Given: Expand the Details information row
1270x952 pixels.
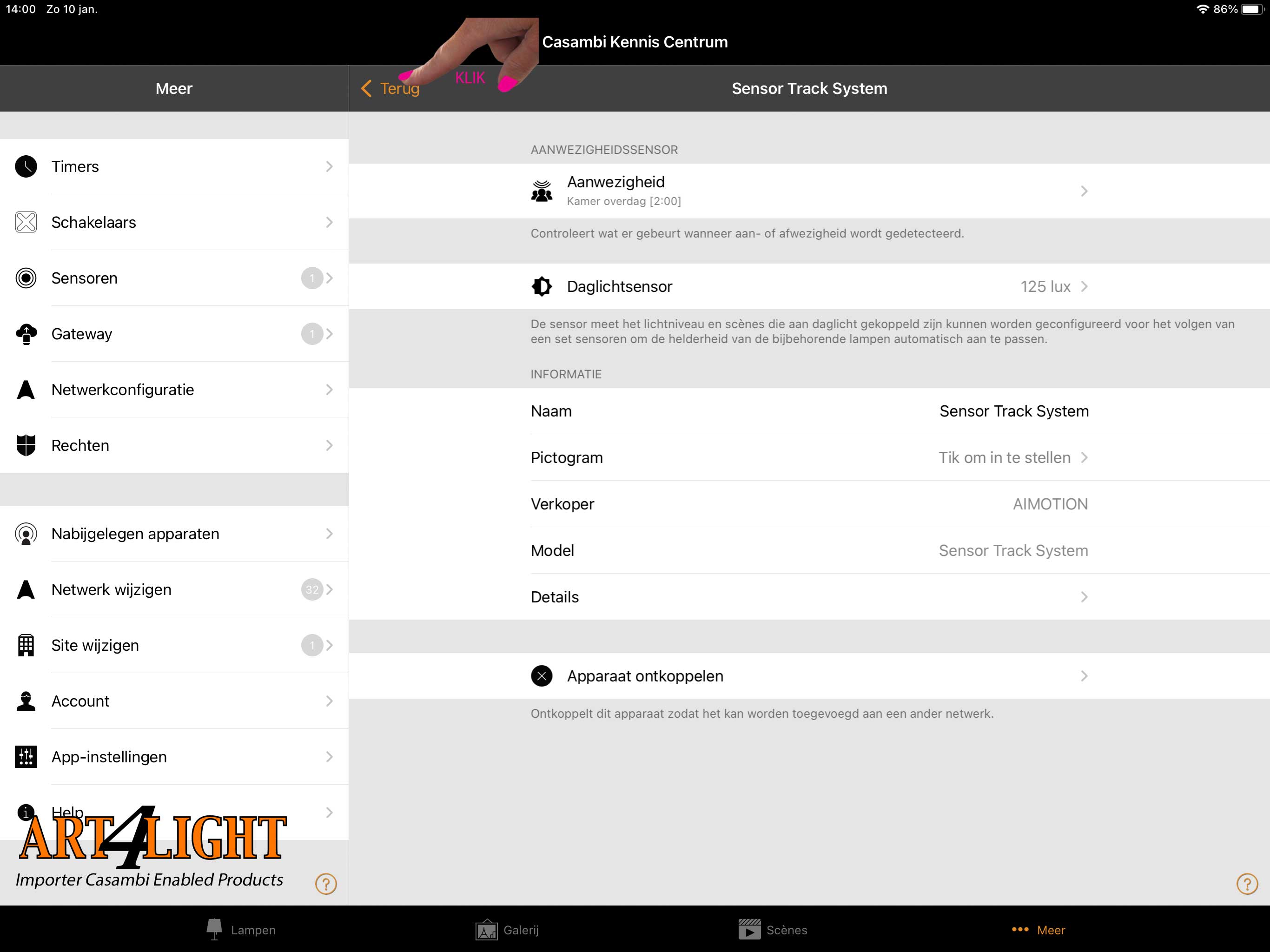Looking at the screenshot, I should [808, 596].
